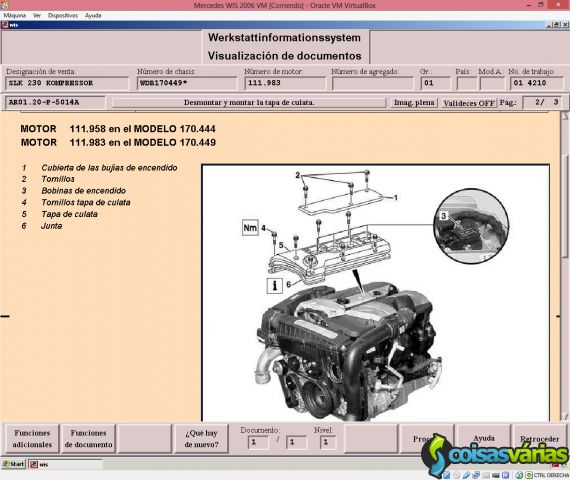
Task: Click the 'Werkstattinformationssystem' heading
Action: click(x=285, y=38)
